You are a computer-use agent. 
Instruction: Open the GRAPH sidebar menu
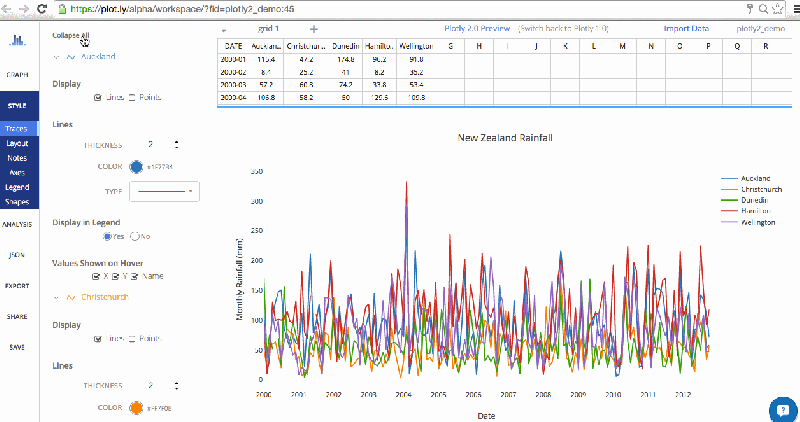(17, 75)
